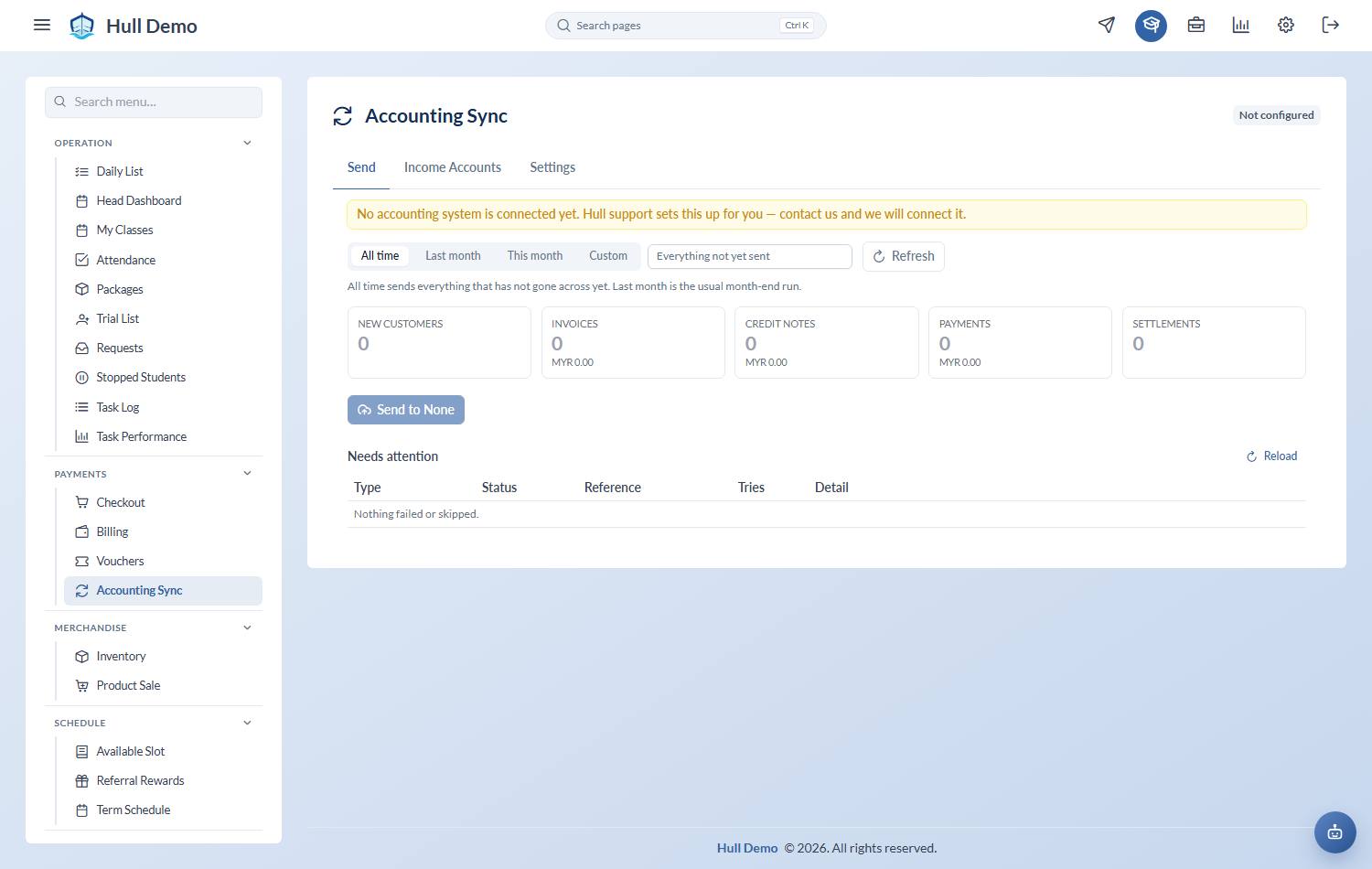Click the Credit Notes summary card
1372x869 pixels.
pos(827,342)
